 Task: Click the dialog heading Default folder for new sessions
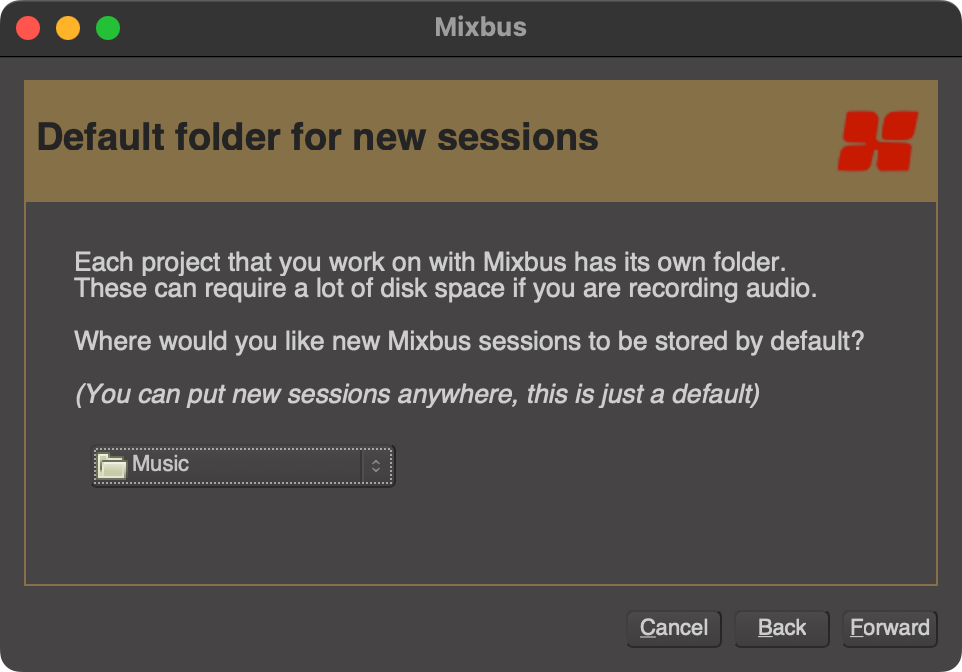tap(316, 137)
